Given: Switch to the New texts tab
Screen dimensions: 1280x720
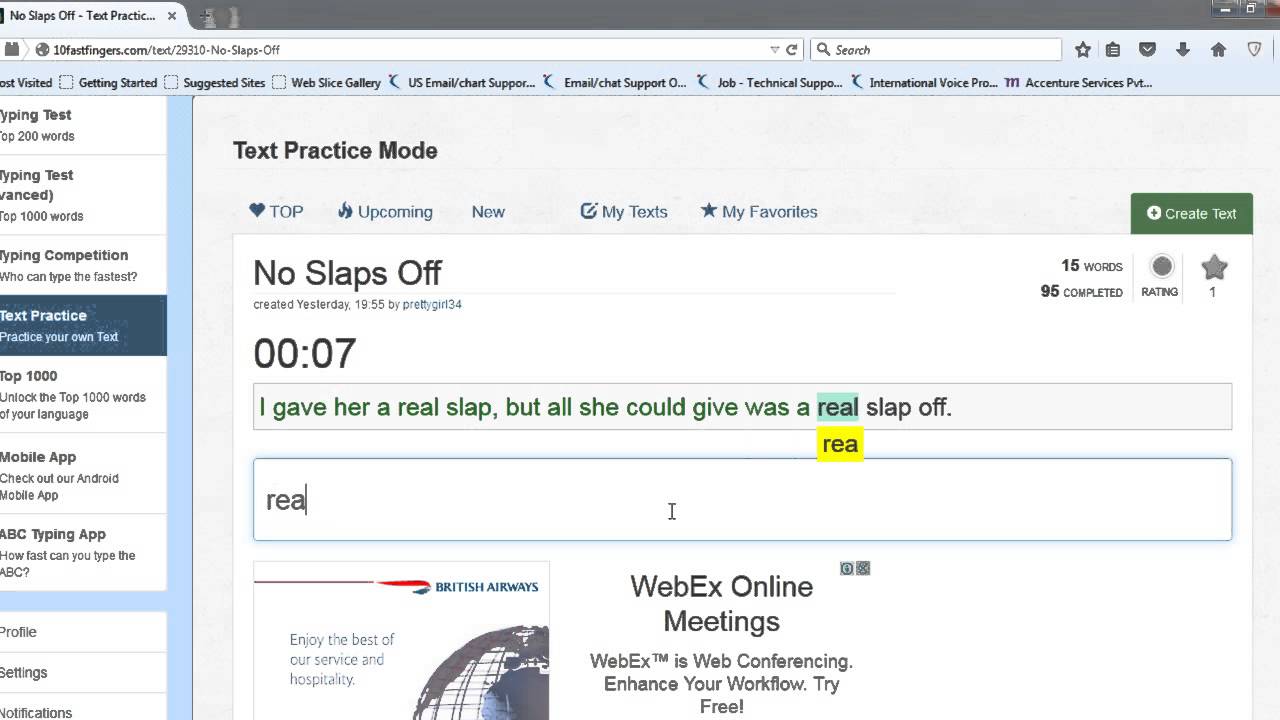Looking at the screenshot, I should [x=488, y=211].
